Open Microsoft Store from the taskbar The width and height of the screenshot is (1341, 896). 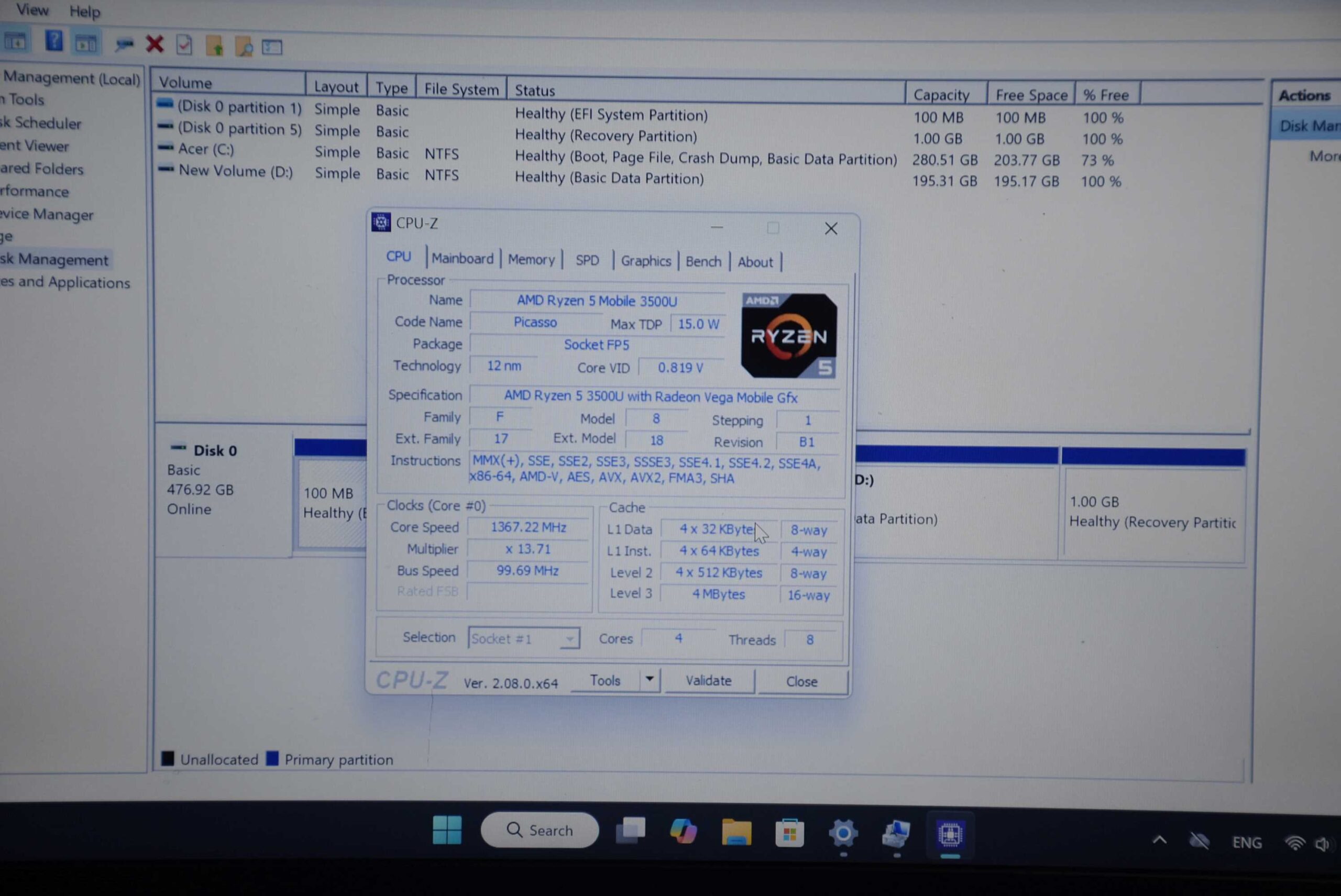(789, 833)
